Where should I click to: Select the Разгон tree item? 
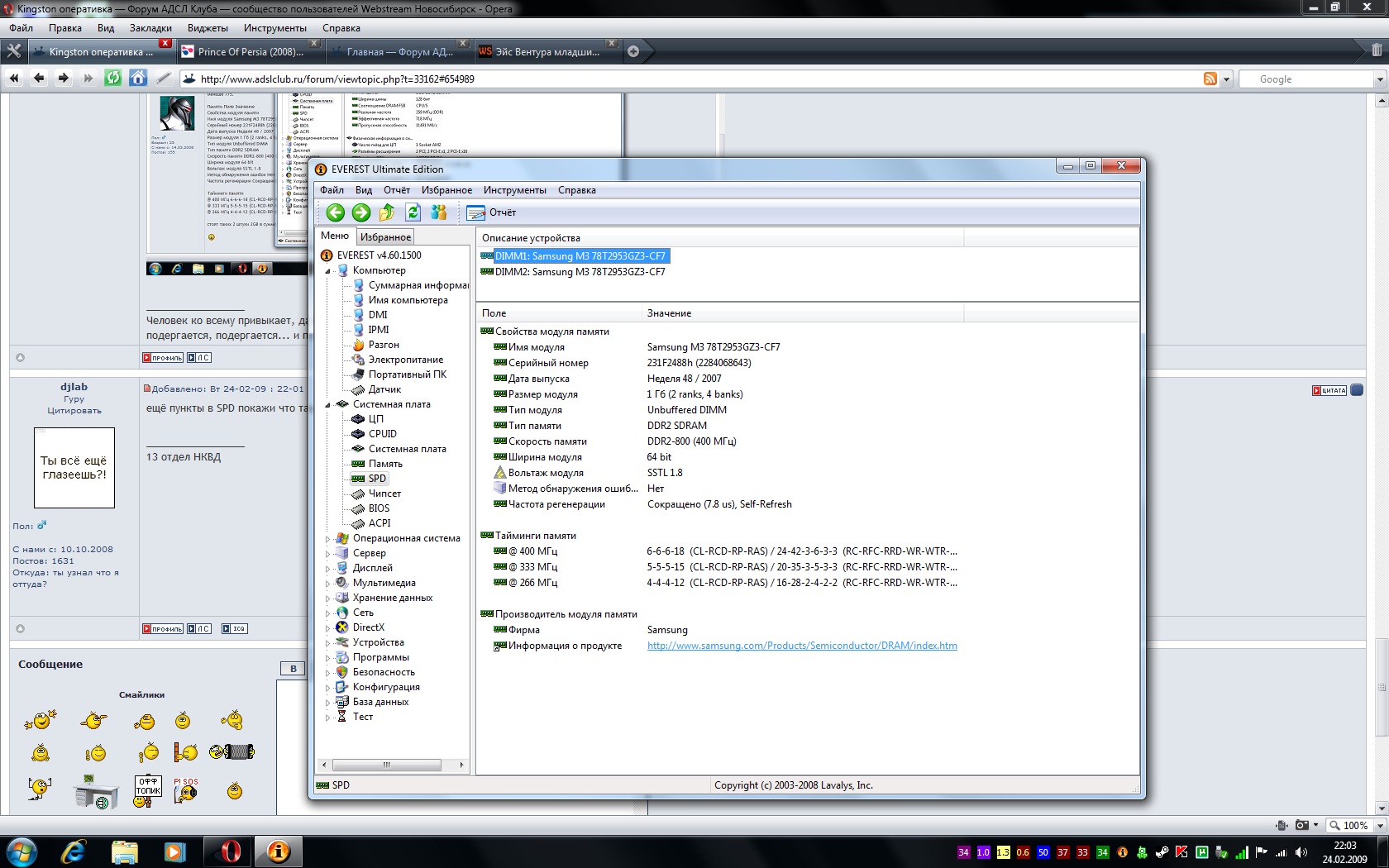click(x=384, y=345)
